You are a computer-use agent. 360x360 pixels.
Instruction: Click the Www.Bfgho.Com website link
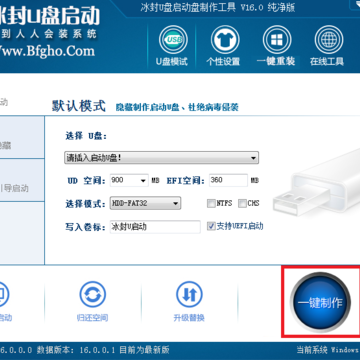click(47, 51)
